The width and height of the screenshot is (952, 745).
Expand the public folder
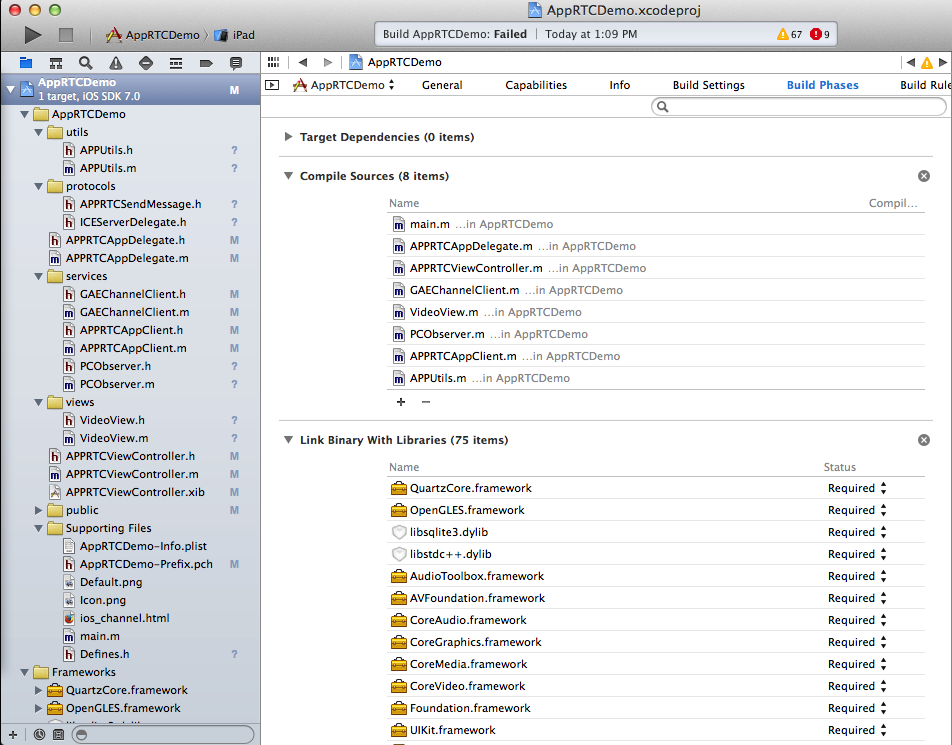click(x=39, y=510)
